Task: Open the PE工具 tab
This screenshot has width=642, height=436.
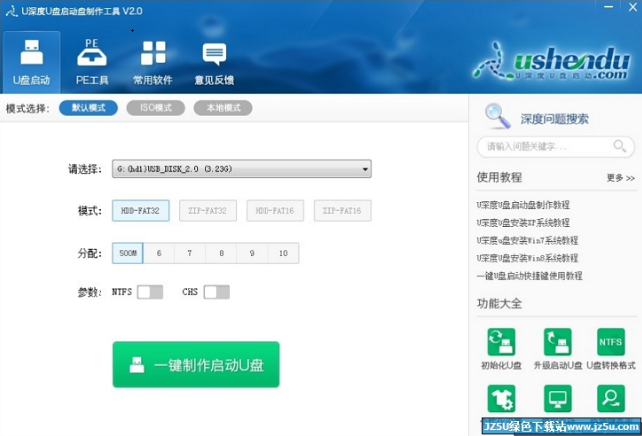Action: [x=92, y=62]
